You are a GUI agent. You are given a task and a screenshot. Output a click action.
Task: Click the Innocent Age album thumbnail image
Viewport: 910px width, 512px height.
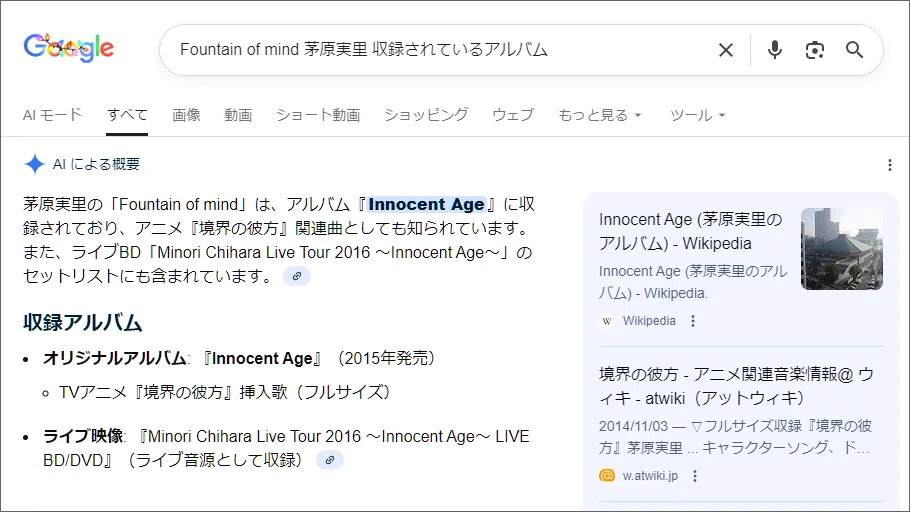point(842,249)
